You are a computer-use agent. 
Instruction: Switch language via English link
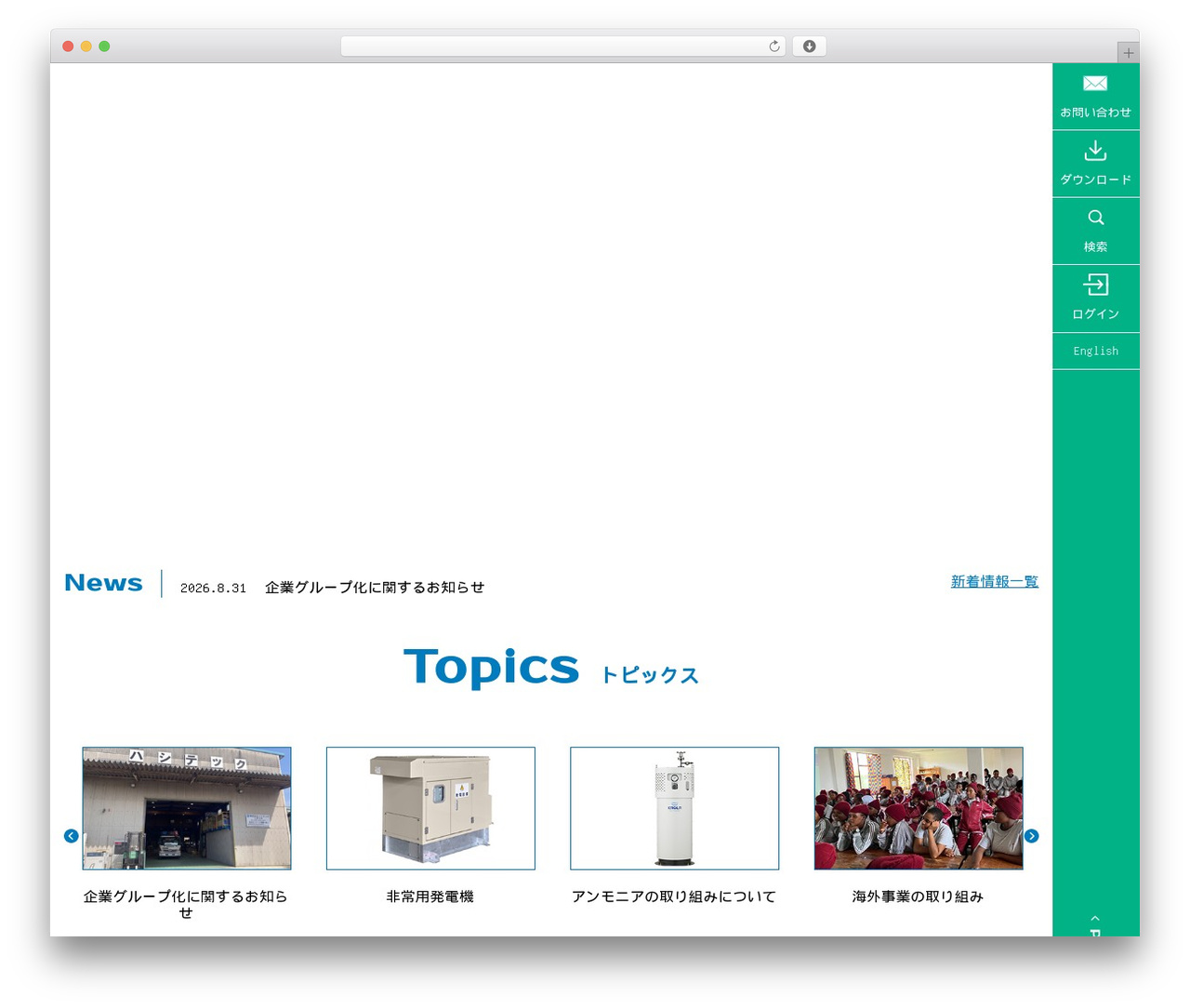[1096, 351]
